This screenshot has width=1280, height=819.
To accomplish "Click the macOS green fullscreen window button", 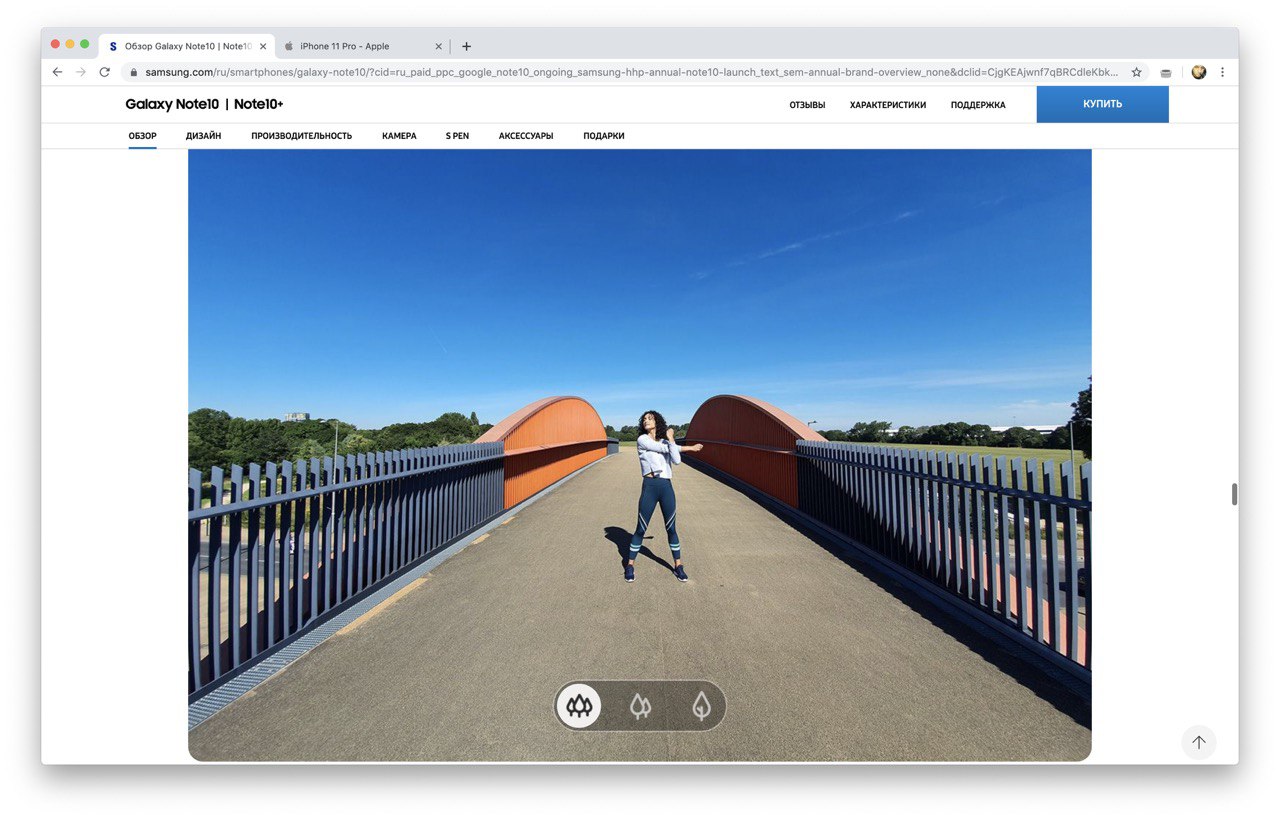I will tap(85, 44).
